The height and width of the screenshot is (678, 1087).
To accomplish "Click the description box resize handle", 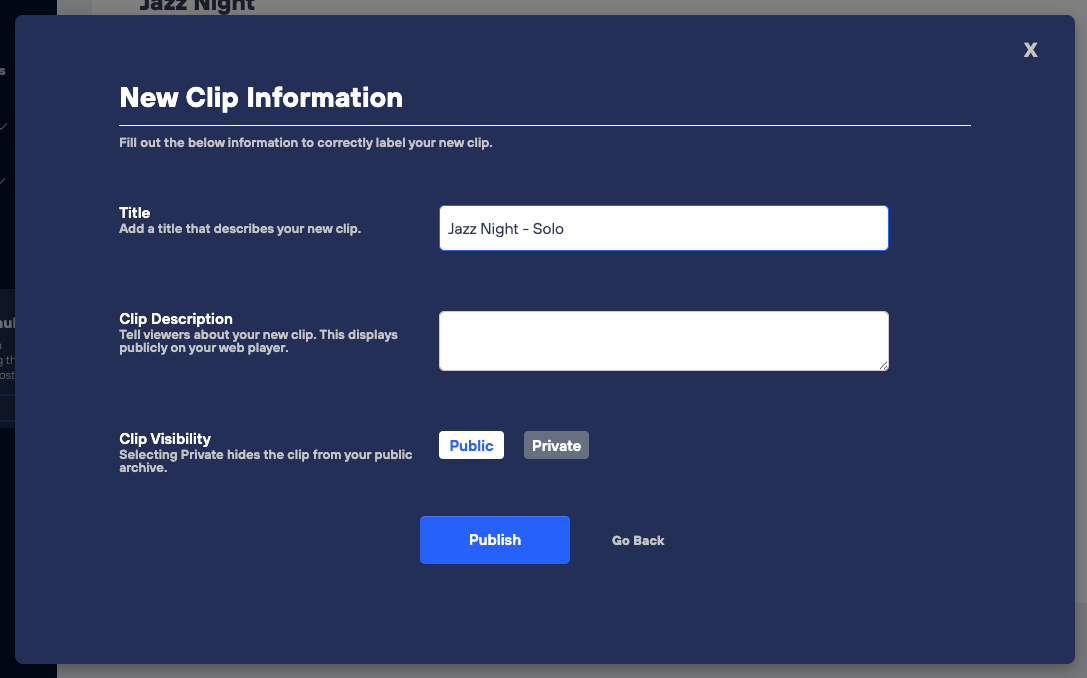I will [x=884, y=367].
